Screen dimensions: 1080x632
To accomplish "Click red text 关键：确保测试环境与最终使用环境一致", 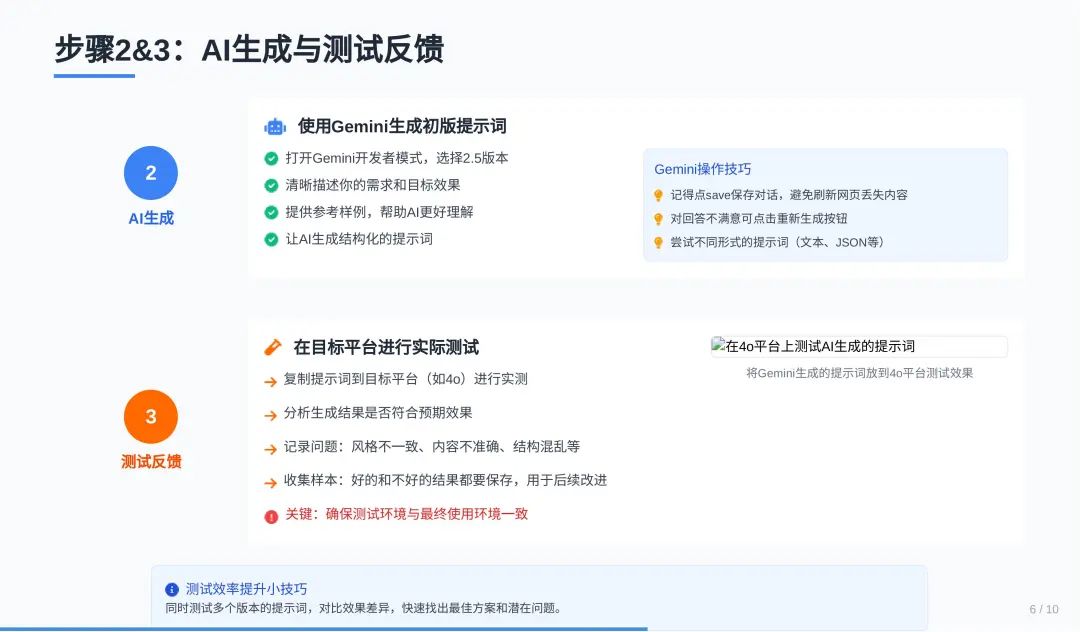I will pos(406,514).
